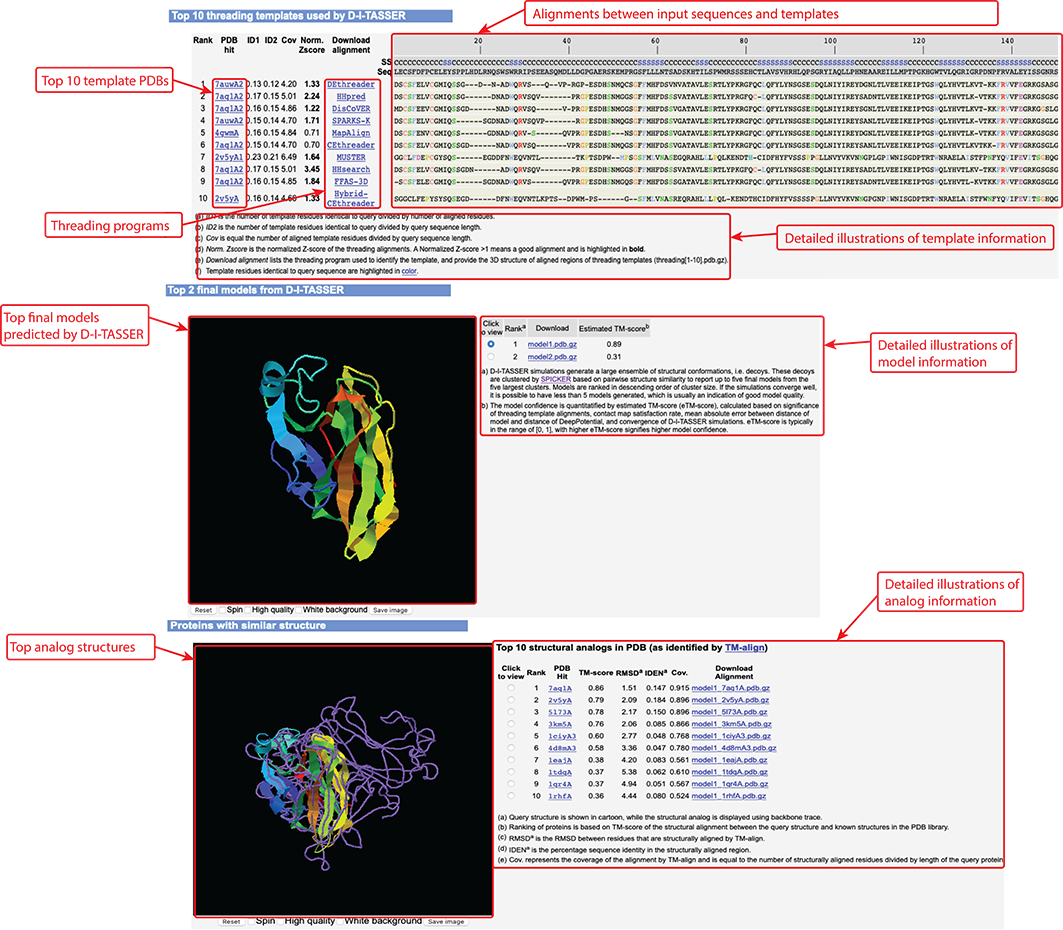The width and height of the screenshot is (1063, 930).
Task: Download model2.pdb.gz file
Action: point(552,357)
